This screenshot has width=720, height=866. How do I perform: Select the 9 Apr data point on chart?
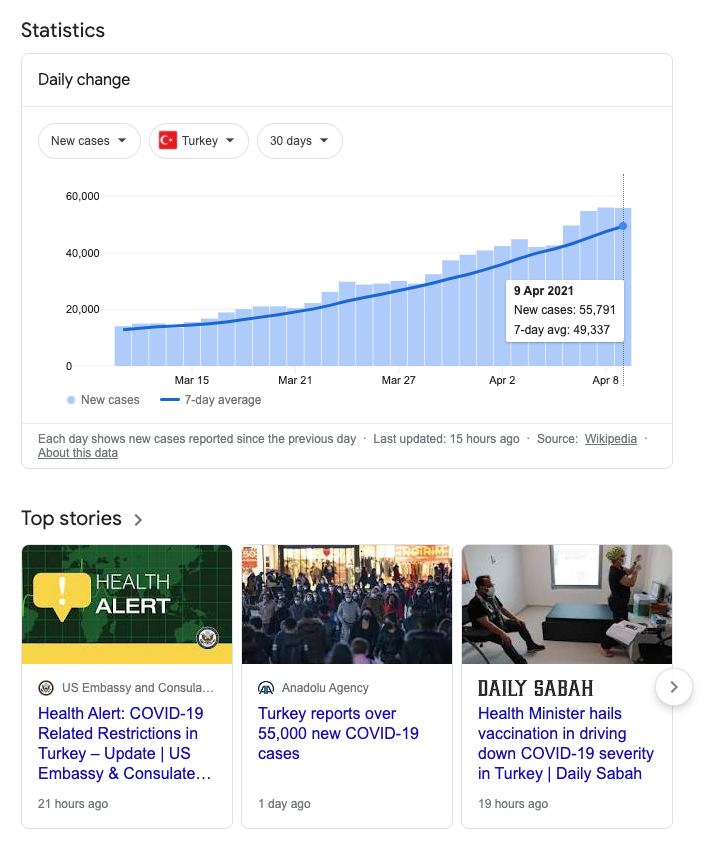pos(623,226)
